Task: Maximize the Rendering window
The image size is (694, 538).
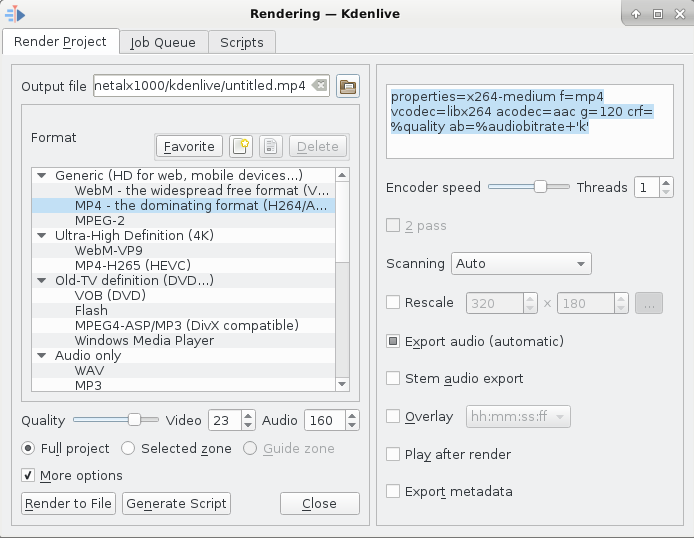Action: click(658, 14)
